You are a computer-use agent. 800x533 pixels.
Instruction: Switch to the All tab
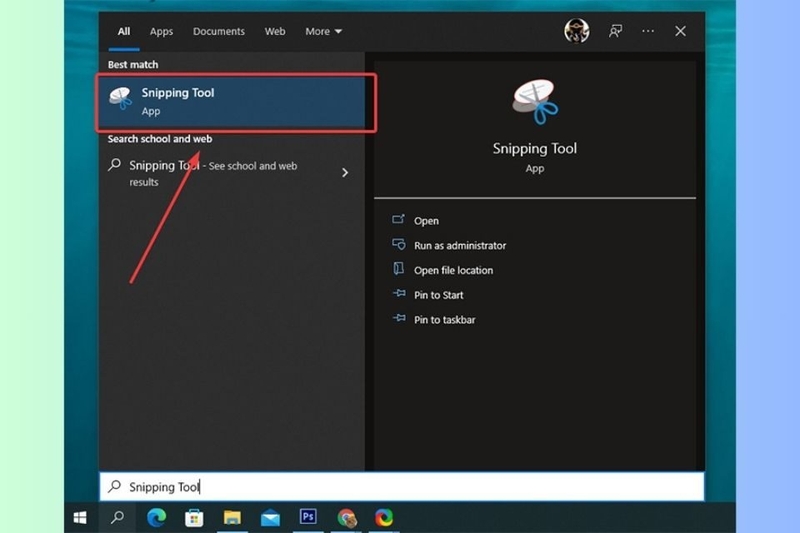pyautogui.click(x=124, y=32)
